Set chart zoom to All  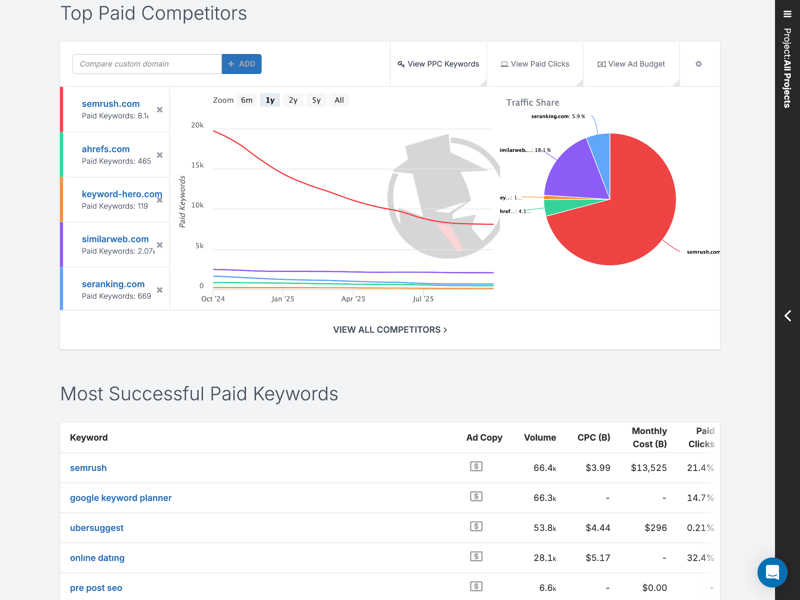(x=339, y=100)
